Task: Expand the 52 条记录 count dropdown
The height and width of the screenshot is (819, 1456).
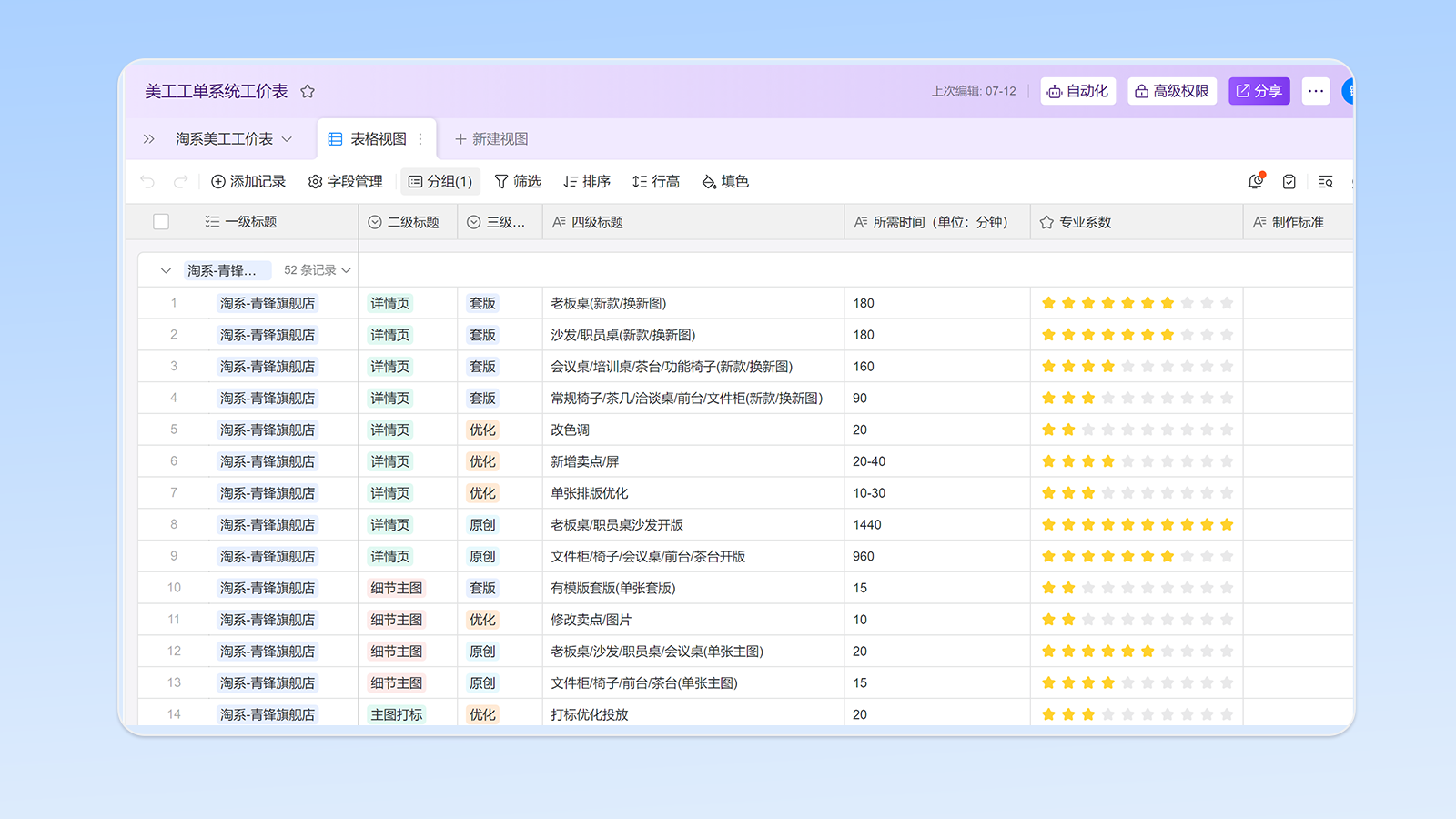Action: pos(318,270)
